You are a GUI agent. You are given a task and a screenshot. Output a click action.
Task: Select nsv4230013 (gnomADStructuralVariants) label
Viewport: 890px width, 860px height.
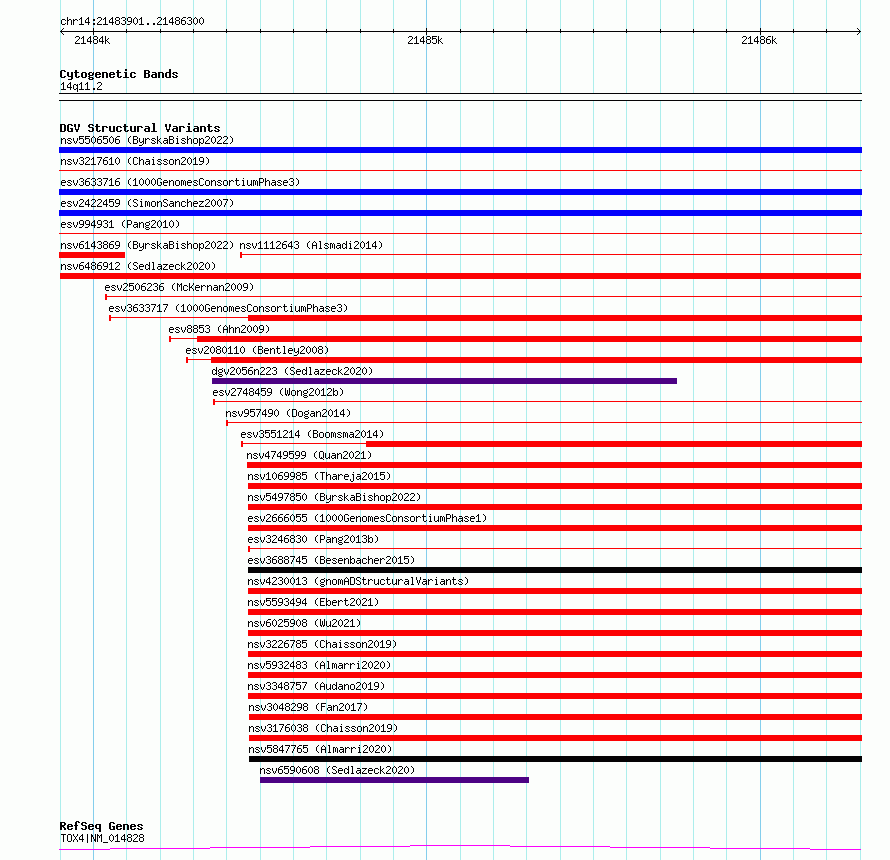pos(358,581)
